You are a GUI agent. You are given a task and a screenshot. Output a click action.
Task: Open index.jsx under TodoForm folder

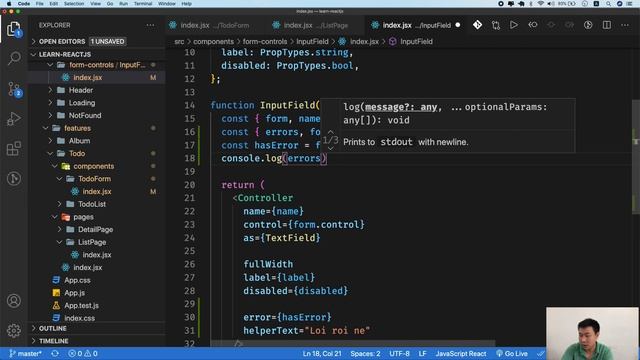tap(96, 191)
